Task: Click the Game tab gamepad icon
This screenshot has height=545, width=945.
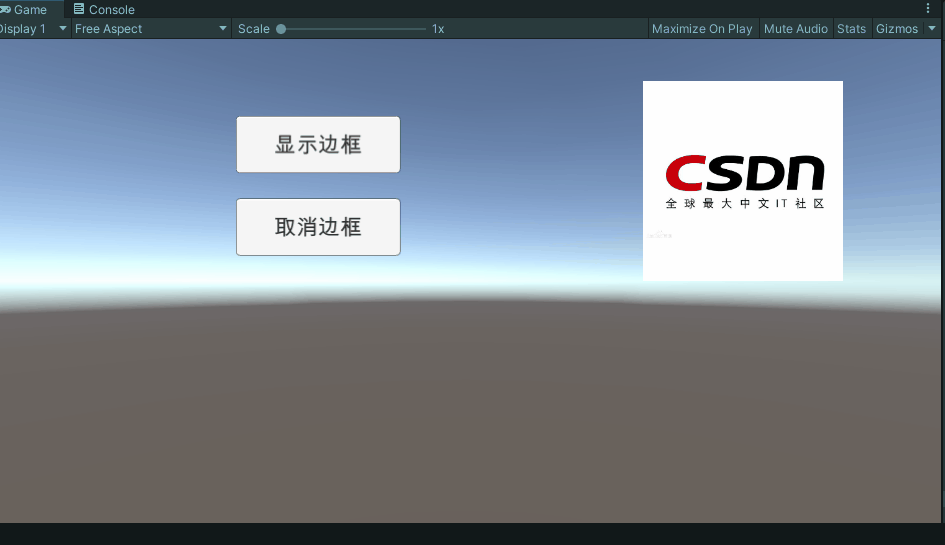Action: tap(5, 9)
